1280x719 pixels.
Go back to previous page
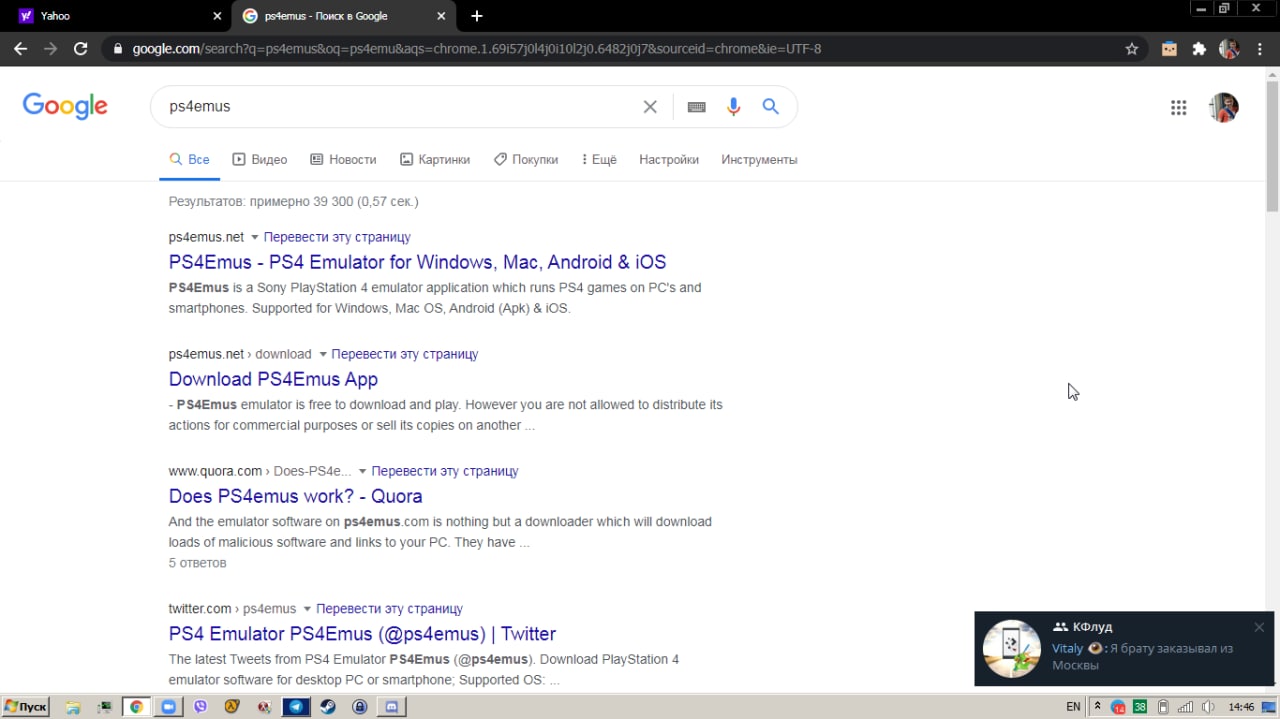[20, 48]
